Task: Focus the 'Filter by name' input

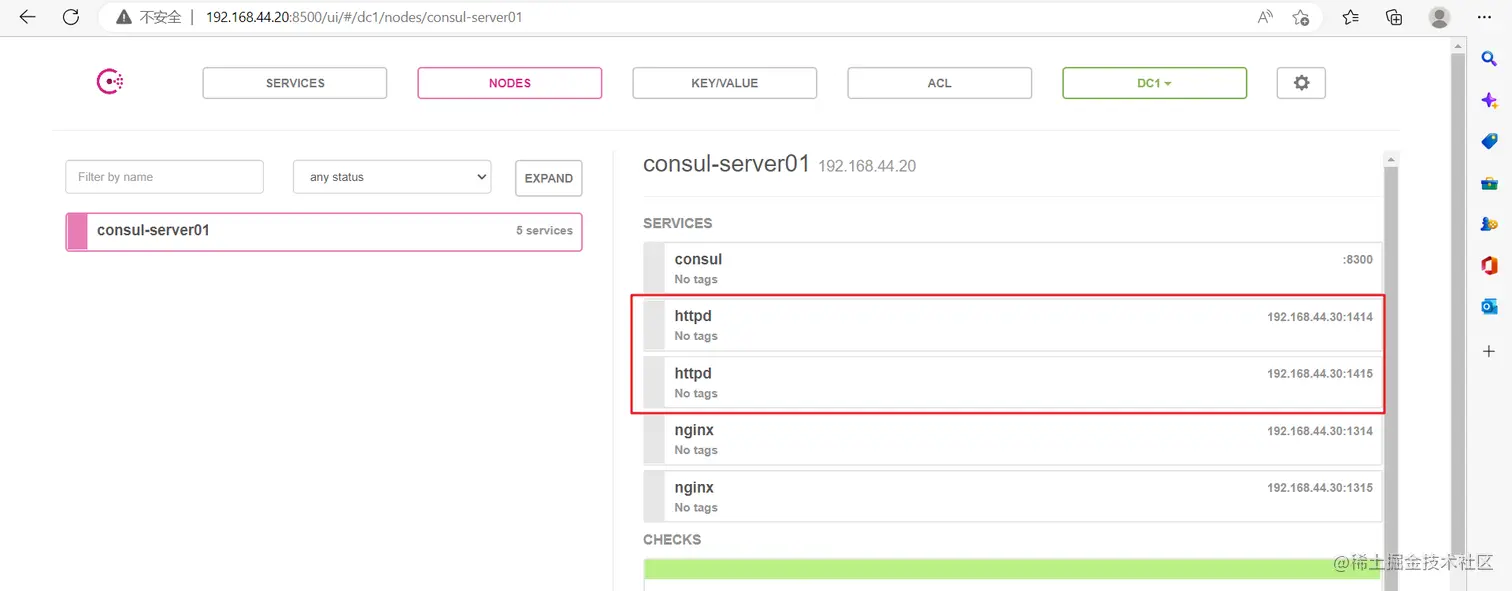Action: tap(164, 177)
